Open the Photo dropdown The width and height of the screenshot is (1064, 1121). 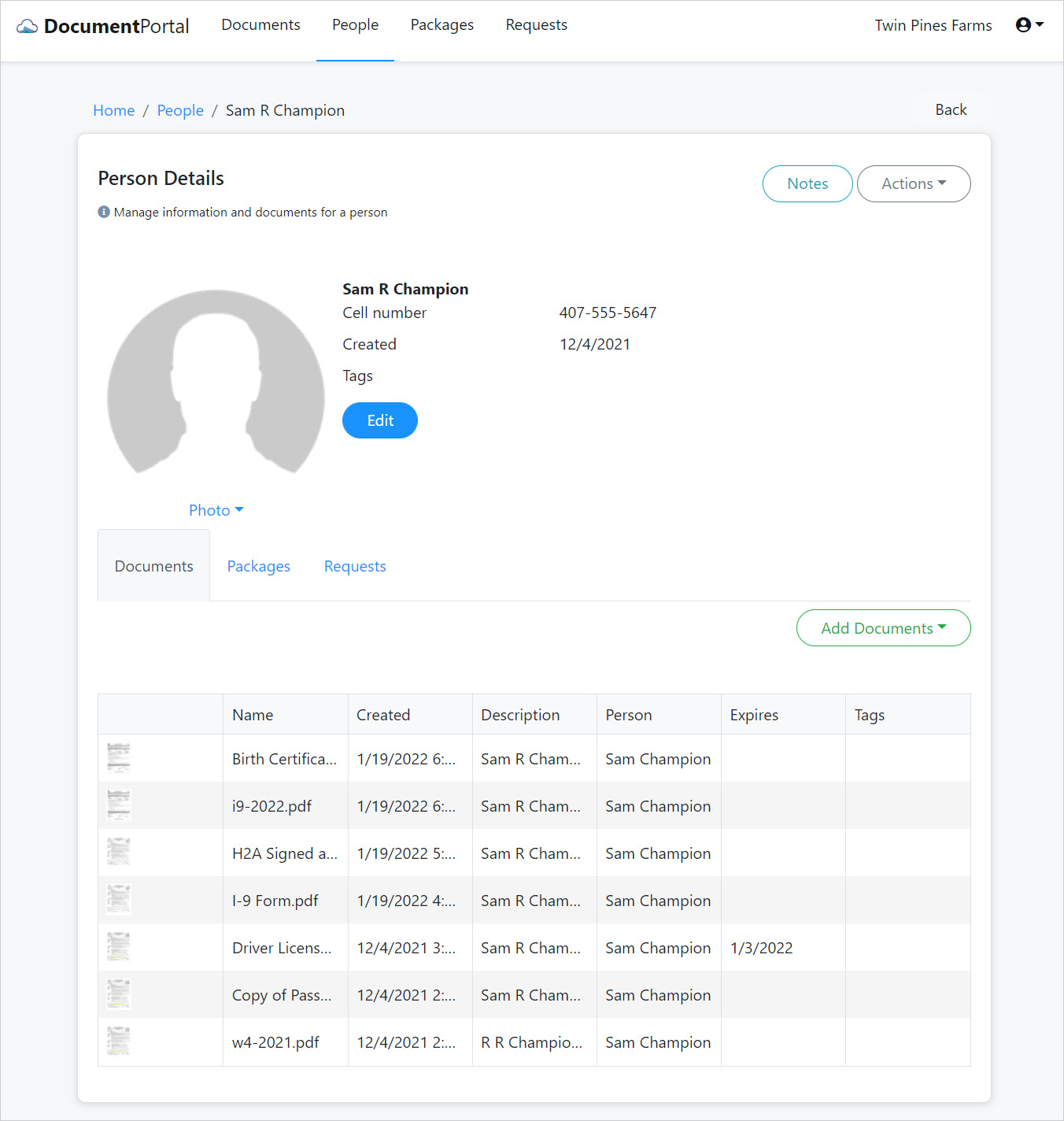216,509
